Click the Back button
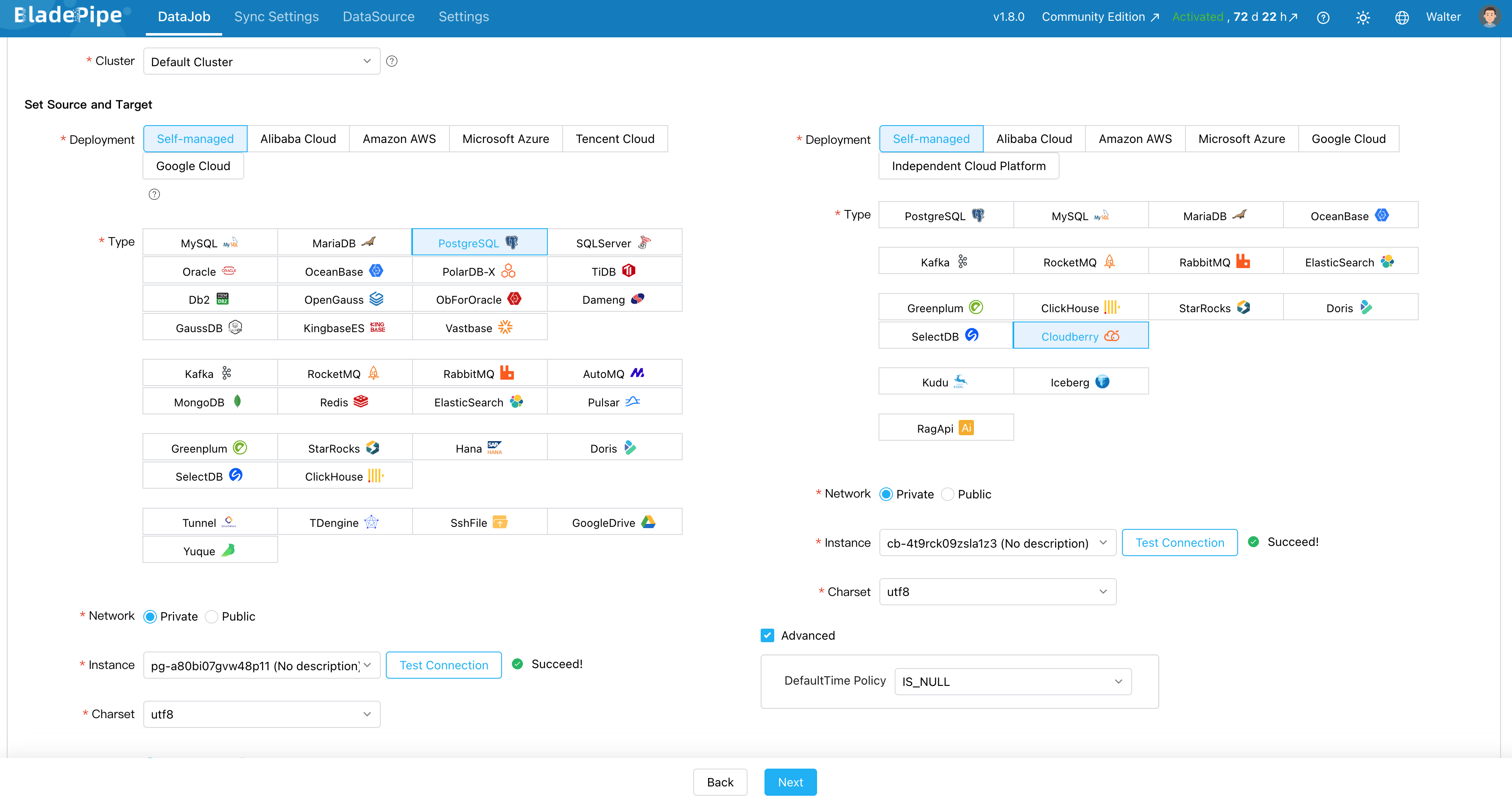The image size is (1512, 800). pyautogui.click(x=720, y=782)
